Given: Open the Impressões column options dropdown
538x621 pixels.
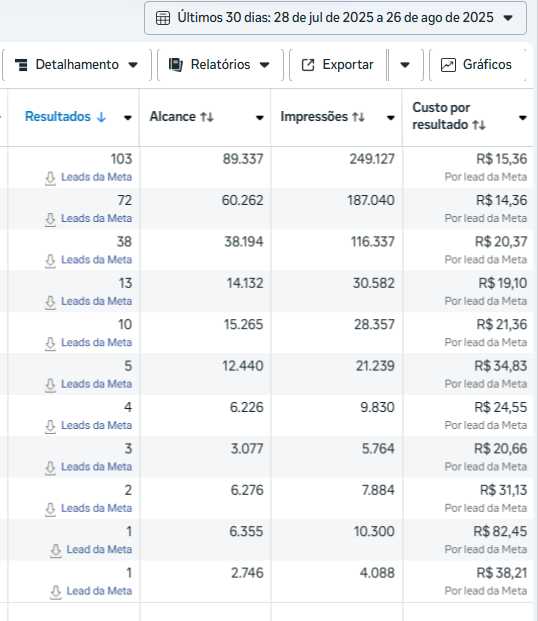Looking at the screenshot, I should pos(391,118).
